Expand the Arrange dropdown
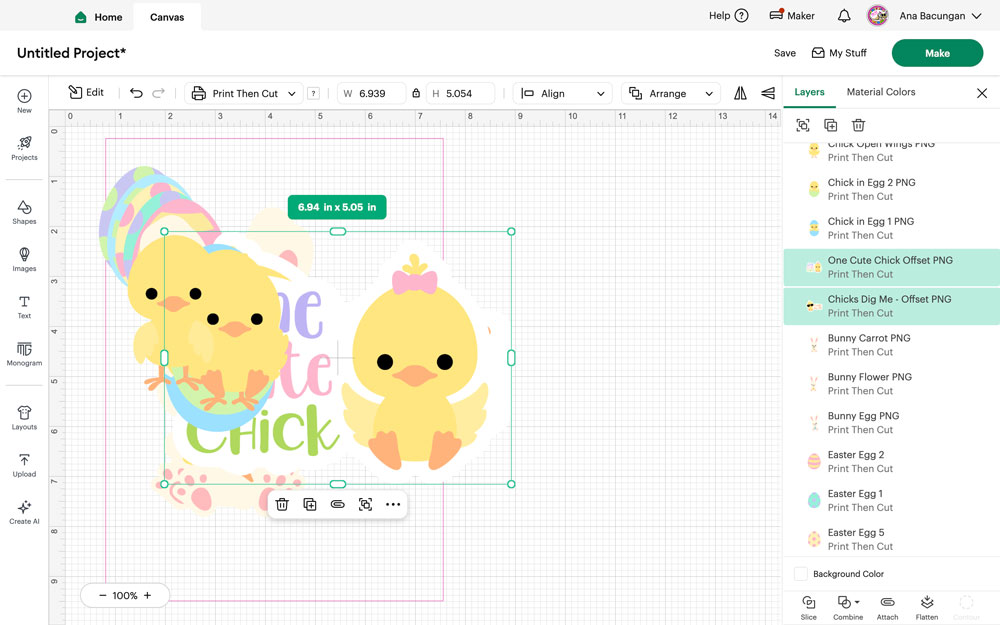The image size is (1000, 625). tap(670, 93)
